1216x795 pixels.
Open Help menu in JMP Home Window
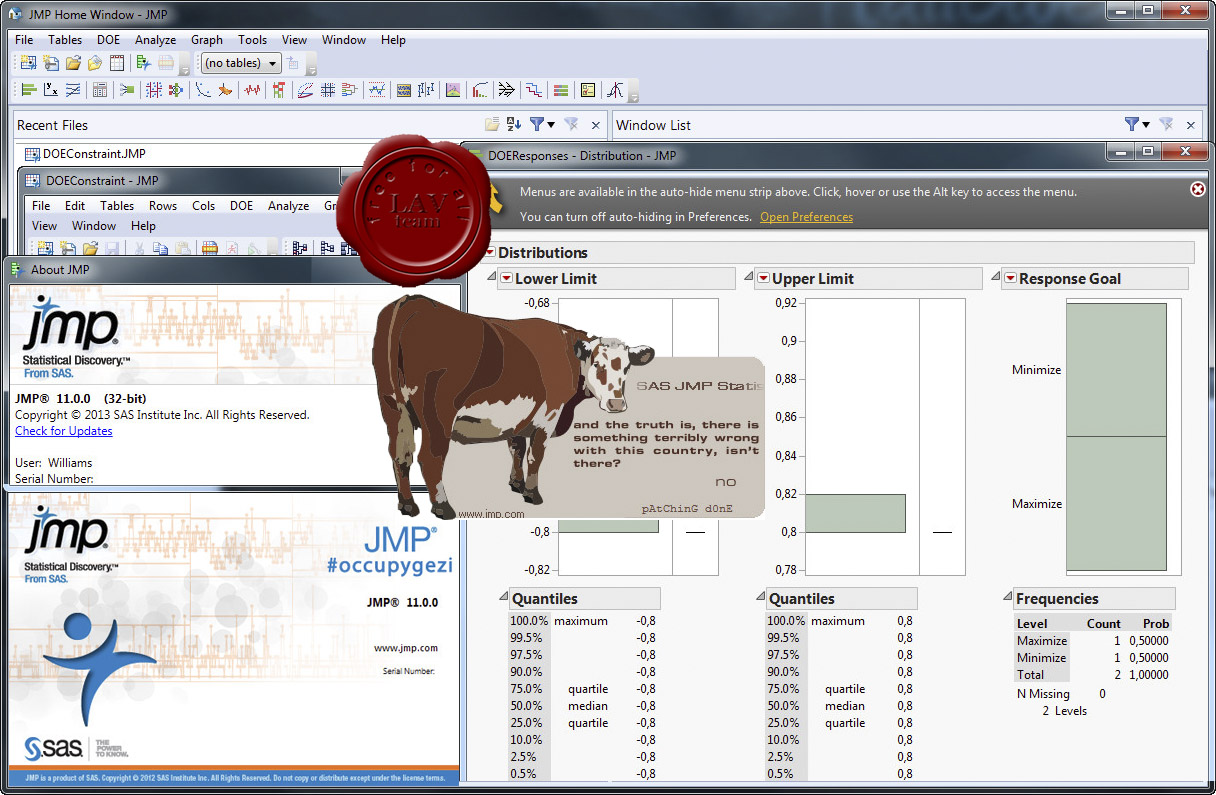coord(393,40)
